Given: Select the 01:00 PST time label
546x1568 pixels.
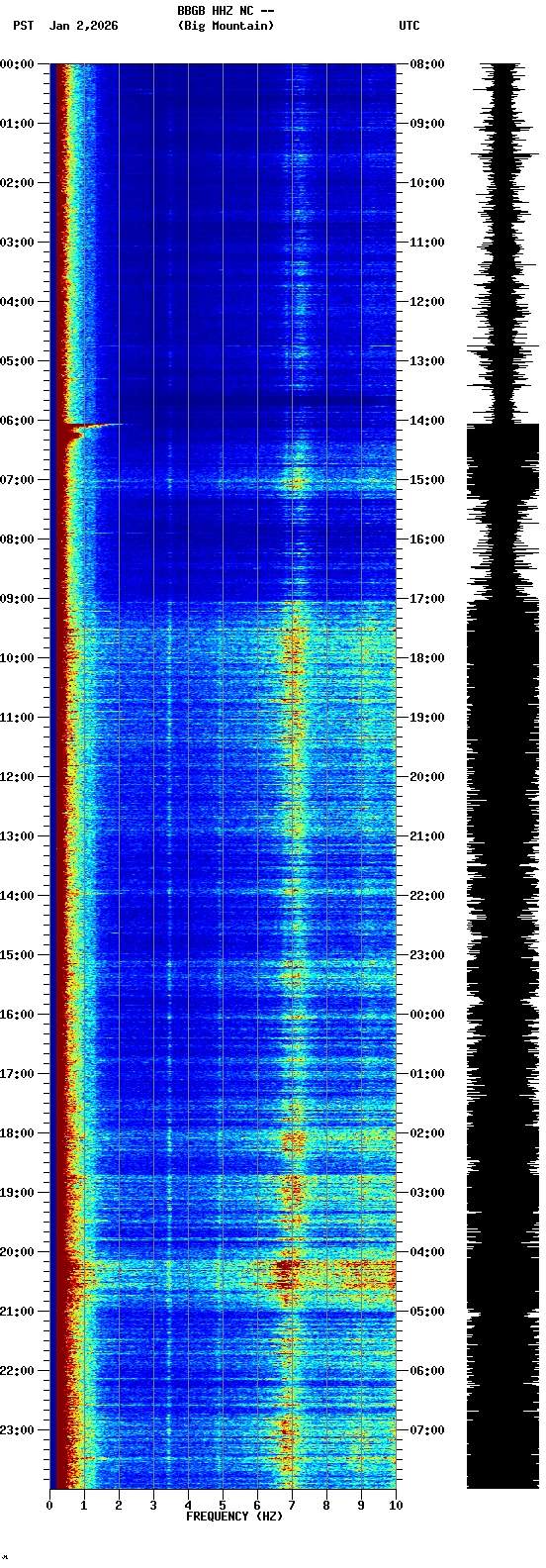Looking at the screenshot, I should pyautogui.click(x=17, y=124).
